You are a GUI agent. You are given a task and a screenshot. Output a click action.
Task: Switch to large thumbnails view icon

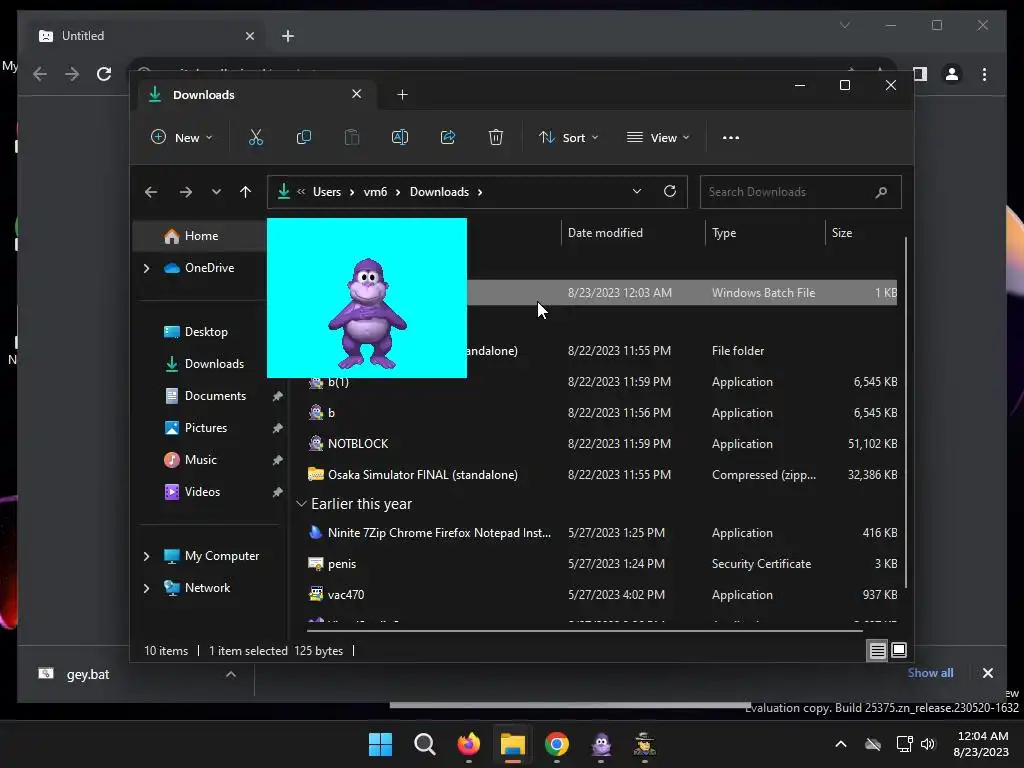(x=899, y=650)
